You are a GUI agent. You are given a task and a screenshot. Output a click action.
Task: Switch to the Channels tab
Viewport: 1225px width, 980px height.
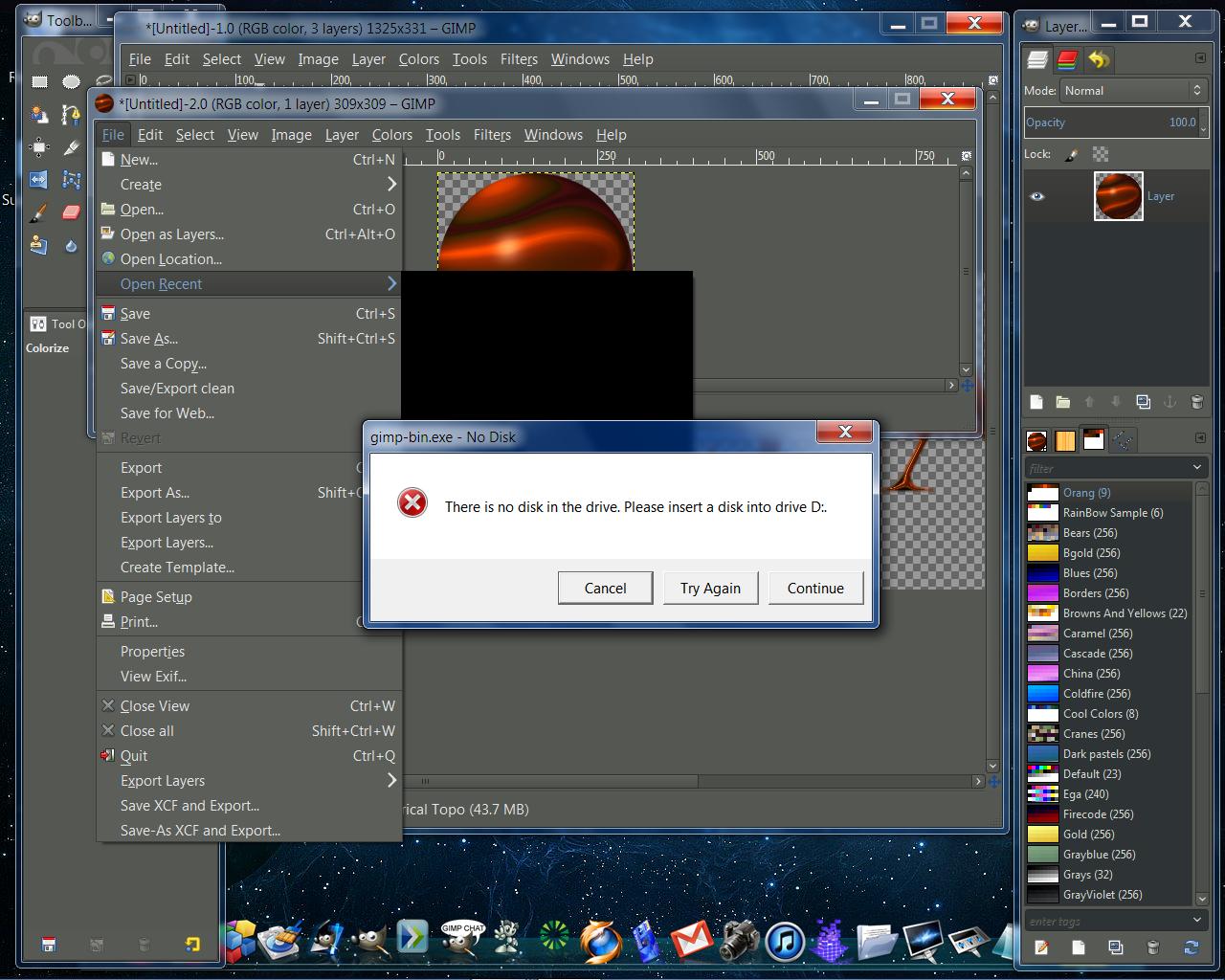pos(1067,60)
